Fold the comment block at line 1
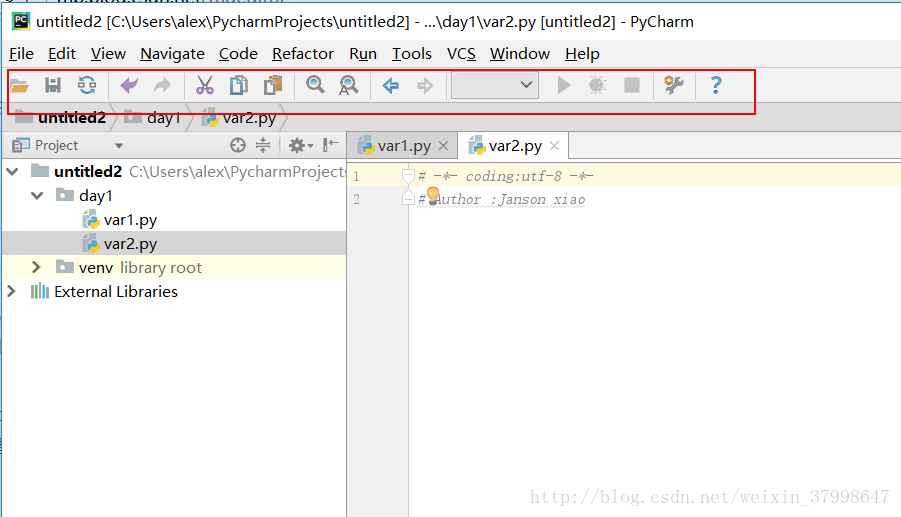Viewport: 901px width, 517px height. click(408, 175)
